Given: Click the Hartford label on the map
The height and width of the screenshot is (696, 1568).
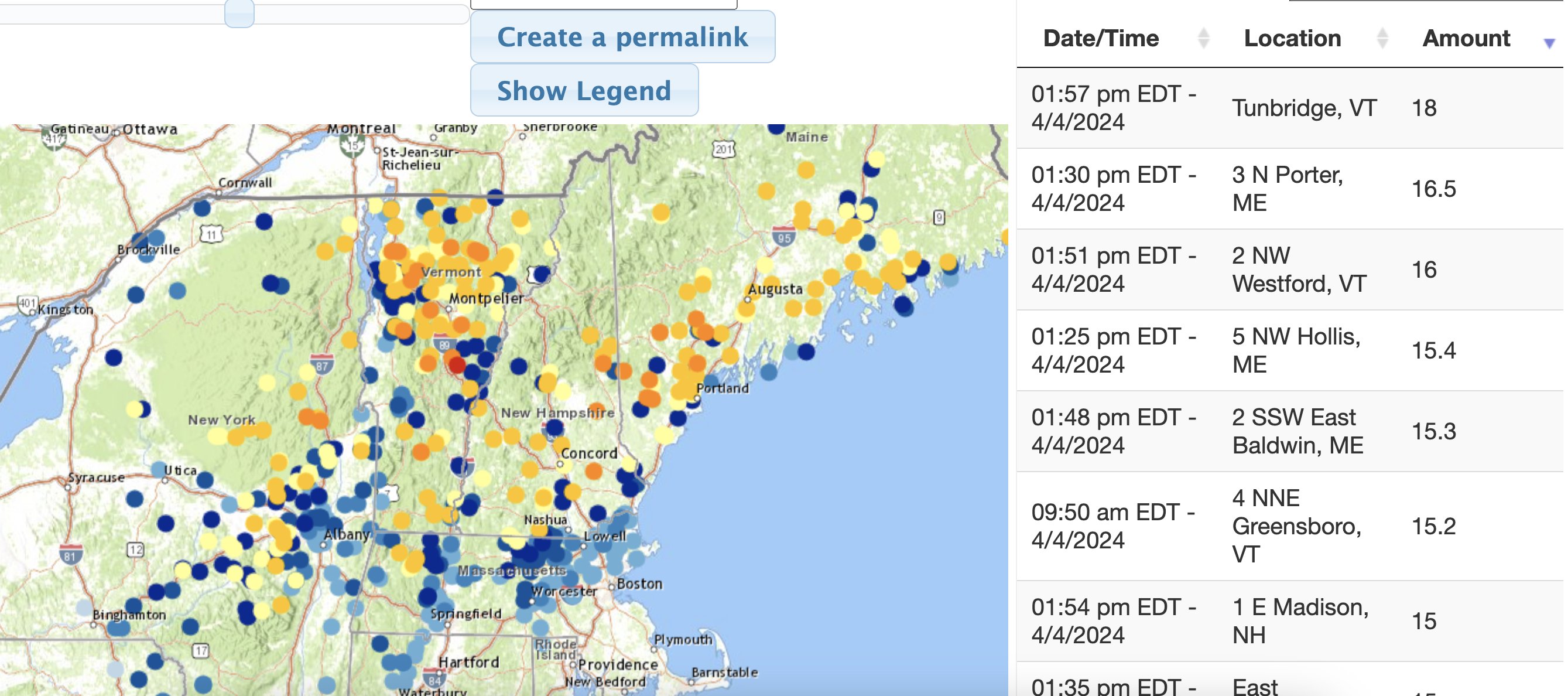Looking at the screenshot, I should 468,662.
